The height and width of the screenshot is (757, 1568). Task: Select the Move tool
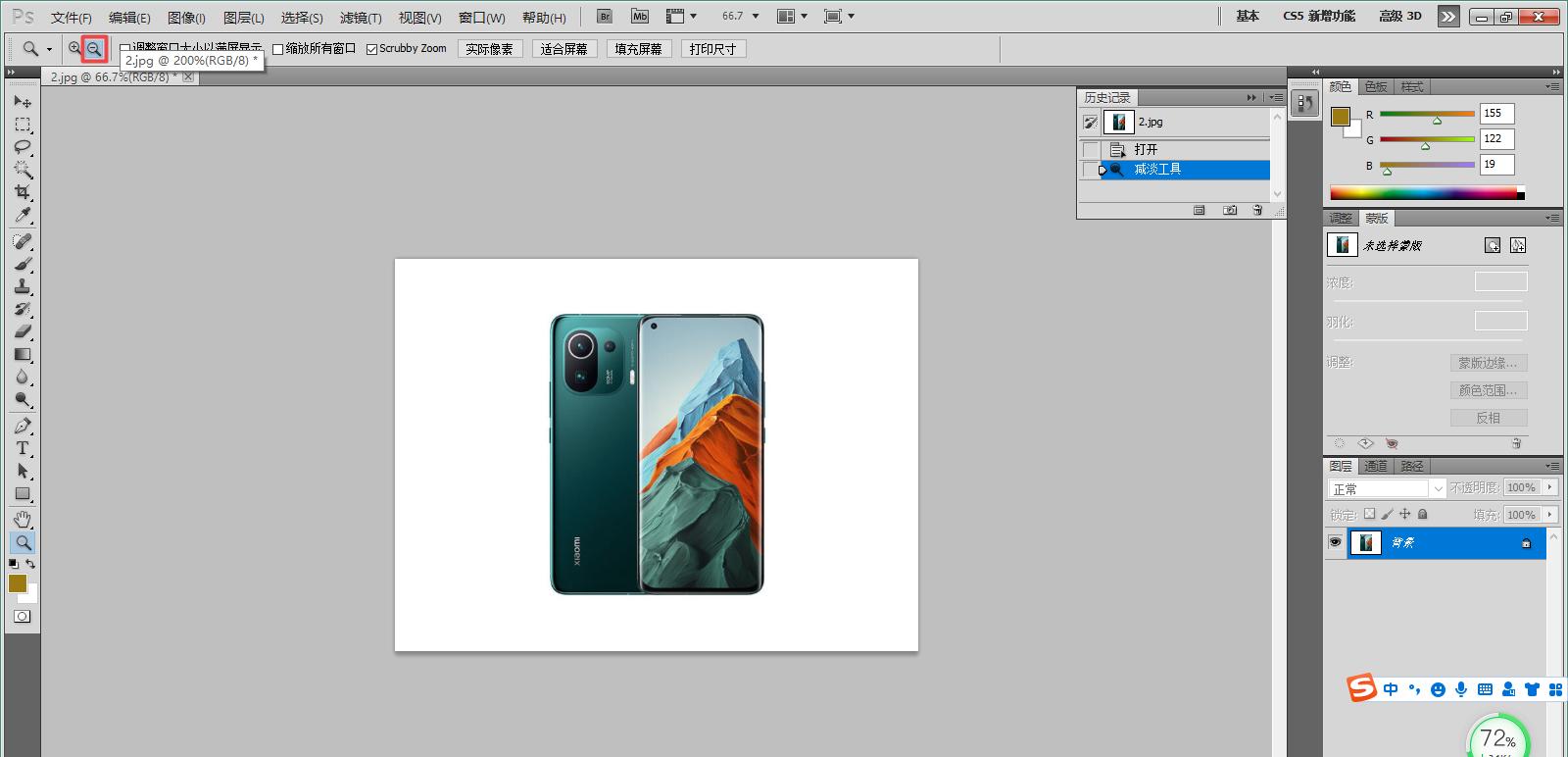click(23, 102)
